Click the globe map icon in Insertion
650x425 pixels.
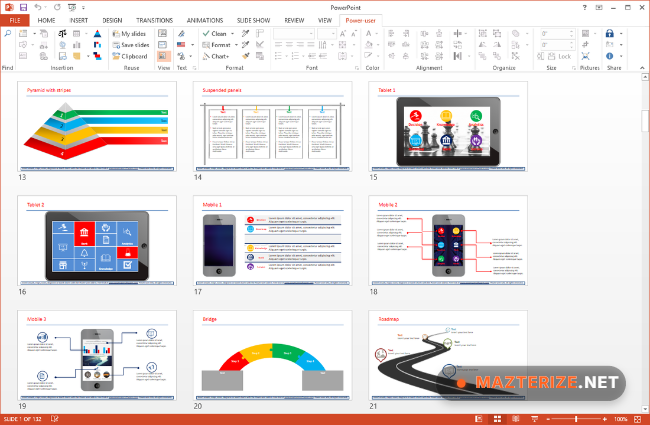click(63, 45)
